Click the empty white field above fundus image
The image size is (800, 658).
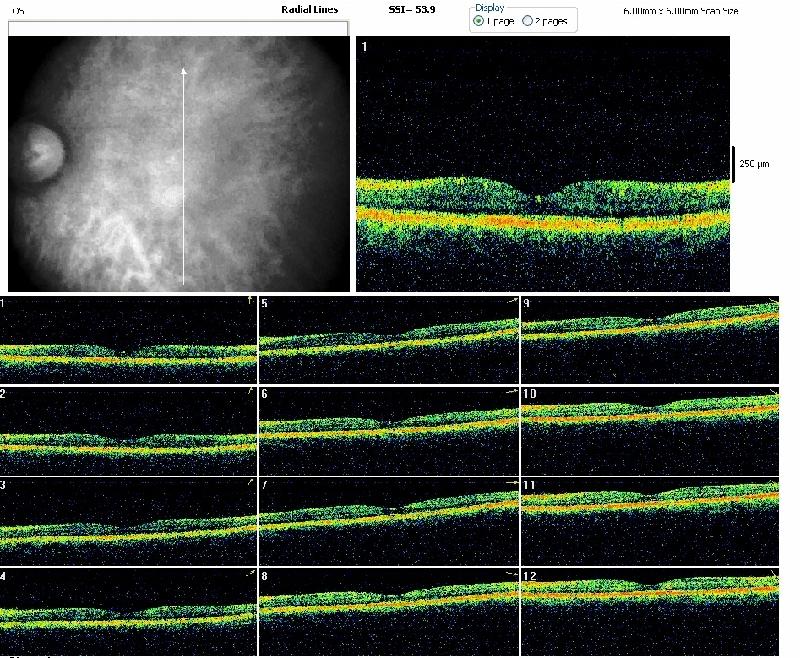pyautogui.click(x=178, y=28)
